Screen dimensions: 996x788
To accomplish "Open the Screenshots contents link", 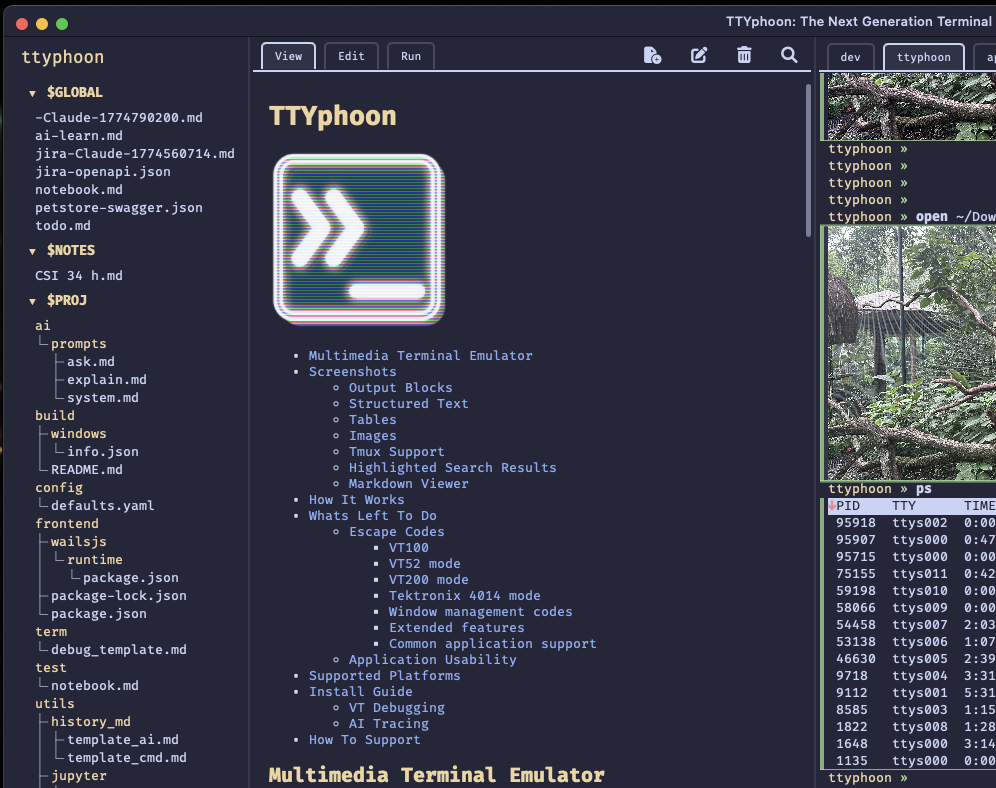I will [353, 371].
